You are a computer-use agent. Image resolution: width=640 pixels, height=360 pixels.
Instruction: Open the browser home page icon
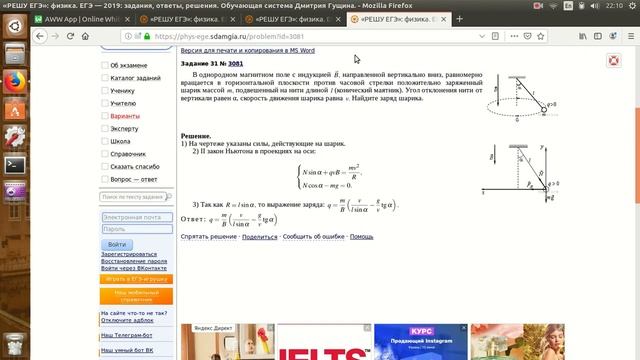tap(85, 36)
